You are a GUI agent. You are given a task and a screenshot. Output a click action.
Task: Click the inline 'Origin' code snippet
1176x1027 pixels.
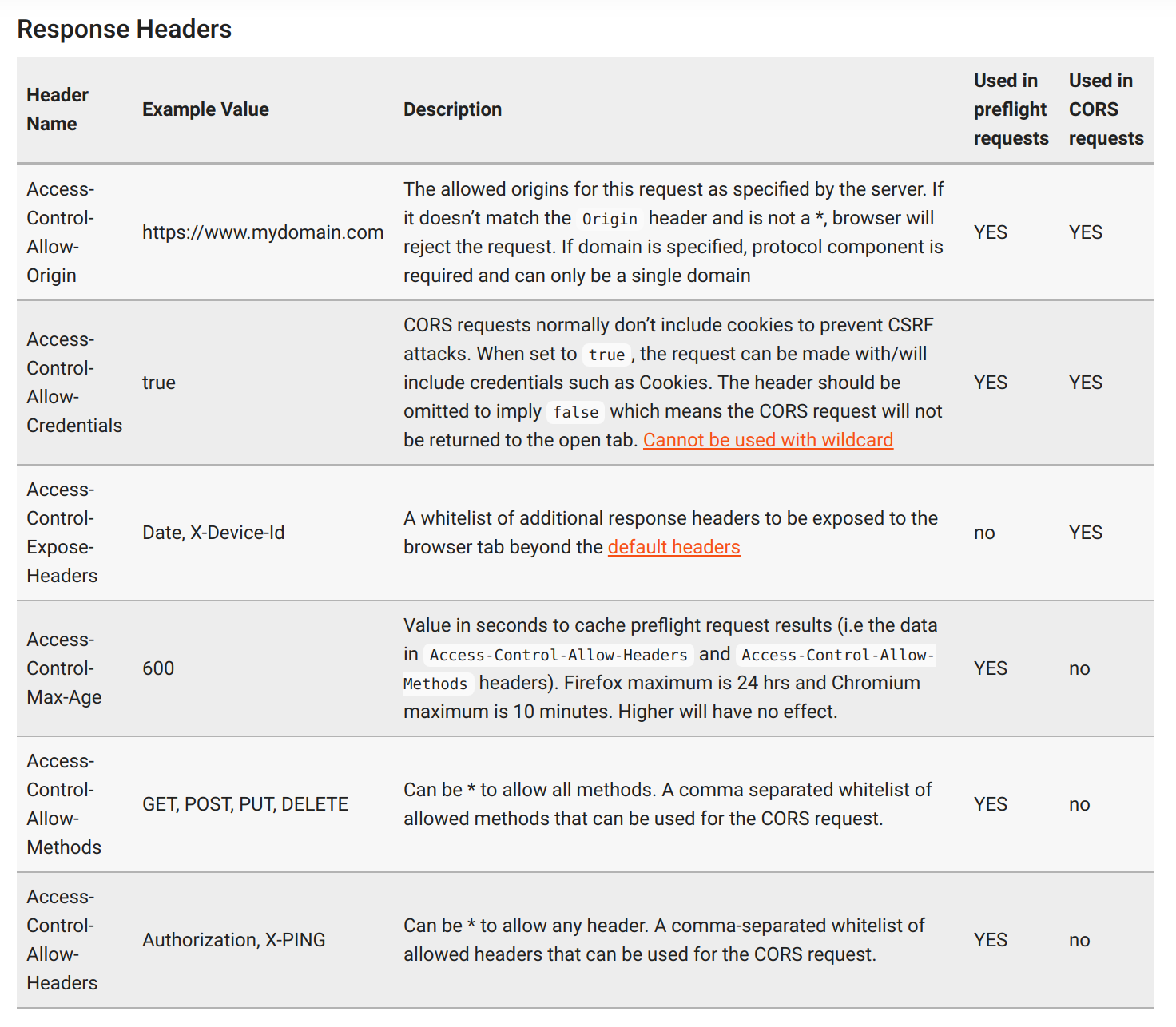pyautogui.click(x=610, y=219)
